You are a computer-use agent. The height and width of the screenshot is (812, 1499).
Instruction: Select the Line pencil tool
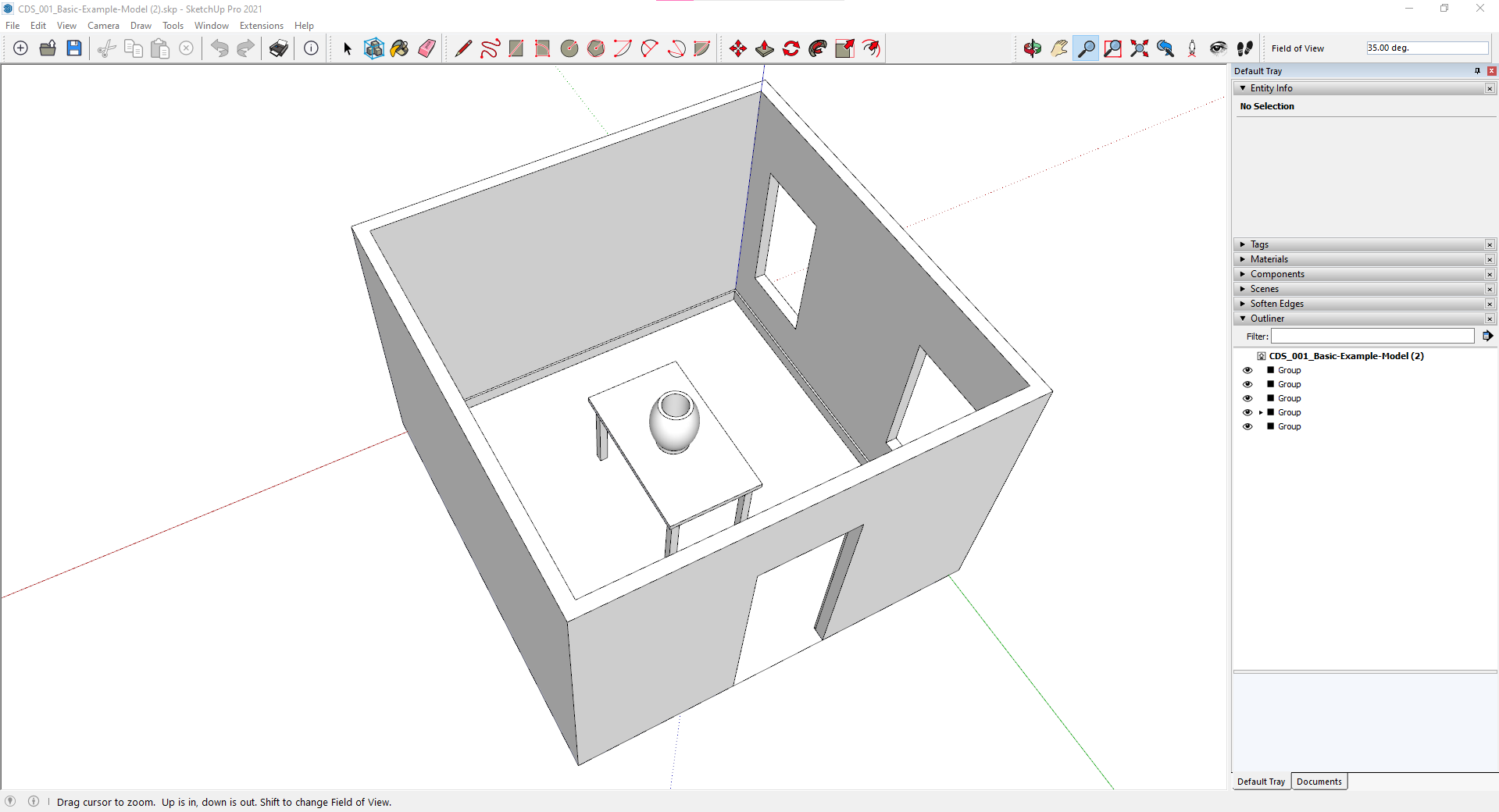pyautogui.click(x=462, y=48)
